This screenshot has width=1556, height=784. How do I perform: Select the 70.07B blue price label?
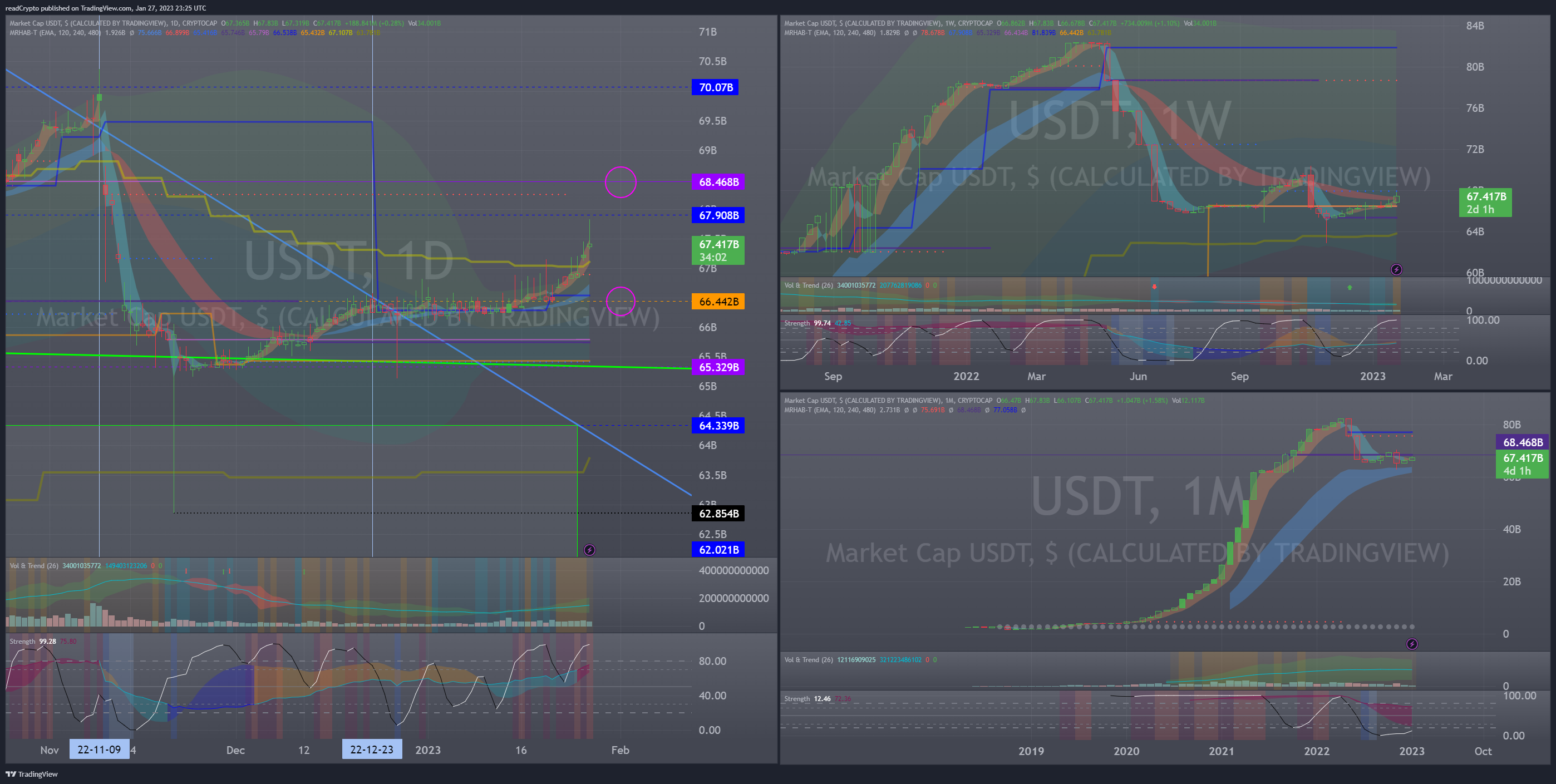[715, 87]
